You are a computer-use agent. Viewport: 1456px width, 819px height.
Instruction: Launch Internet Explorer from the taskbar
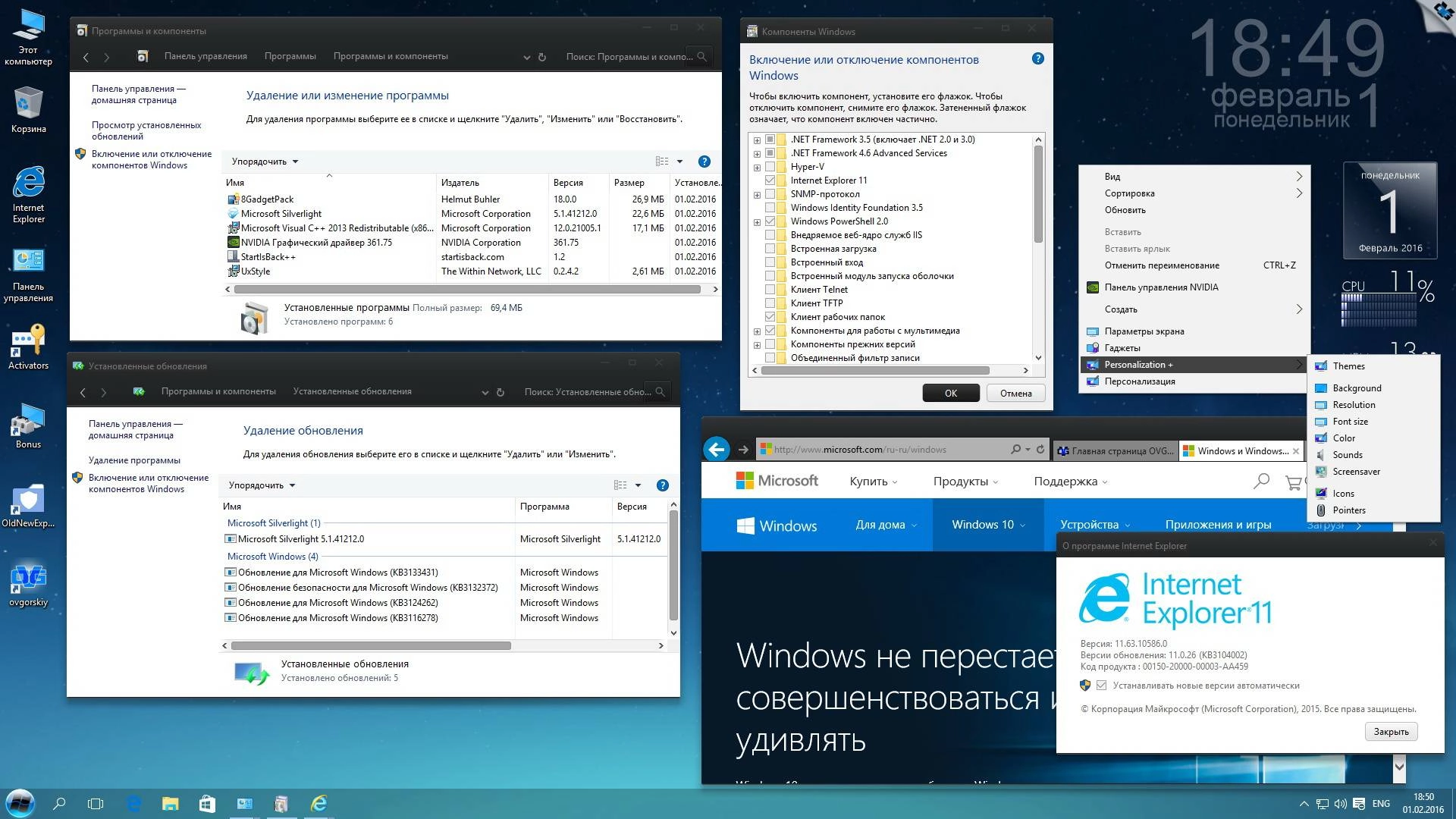tap(319, 803)
